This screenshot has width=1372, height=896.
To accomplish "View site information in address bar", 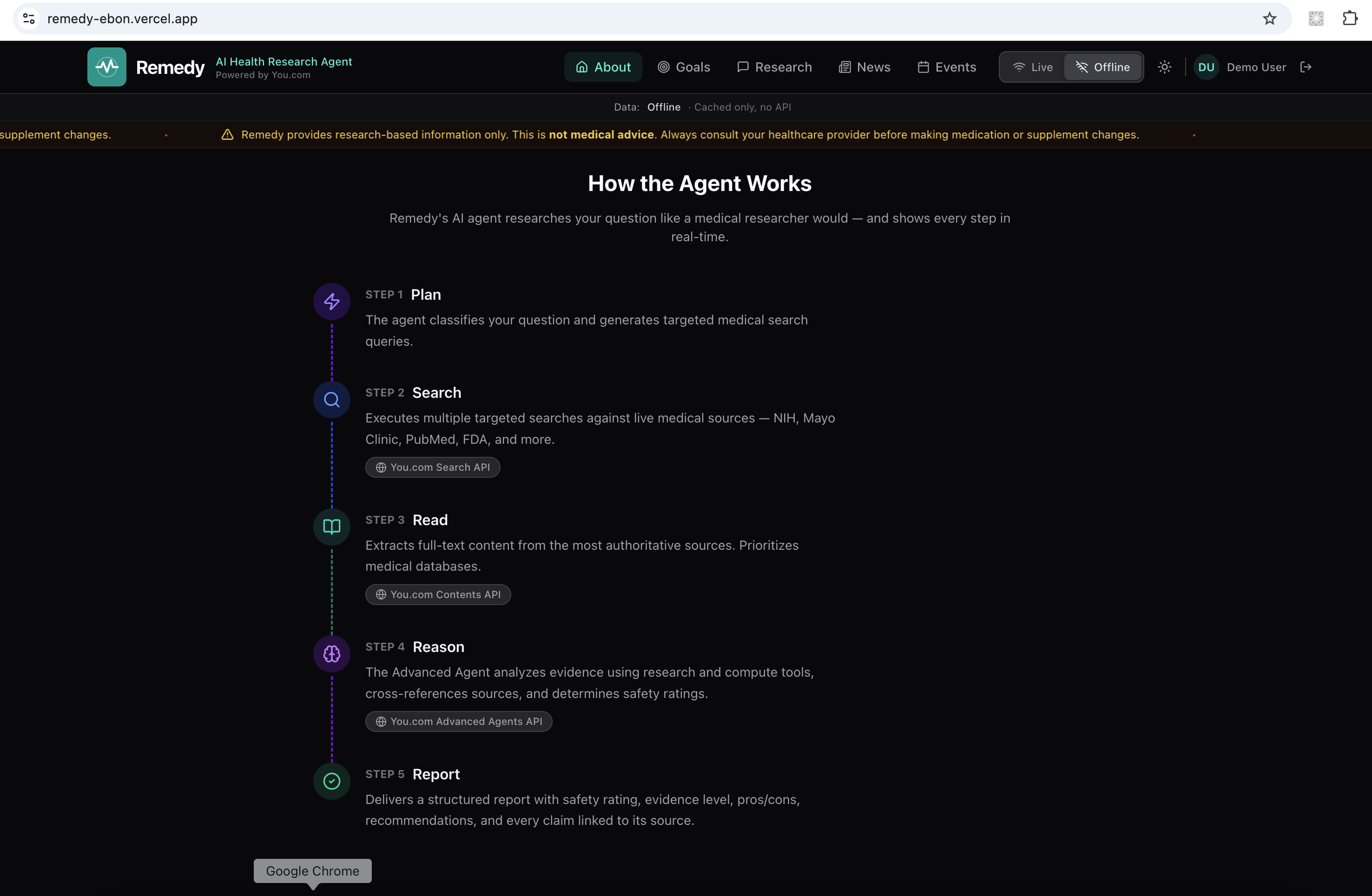I will coord(29,19).
